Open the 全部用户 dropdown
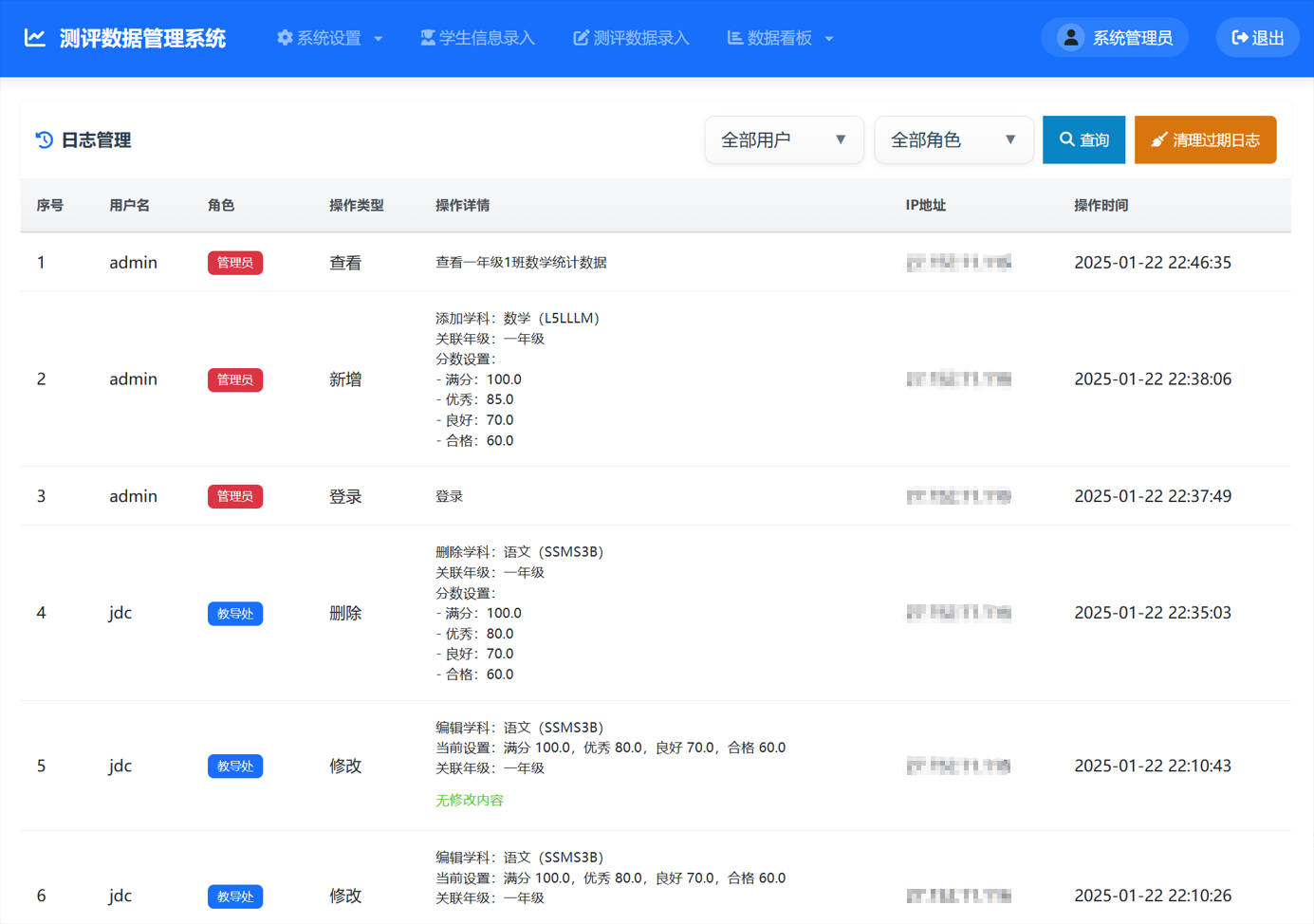The image size is (1314, 924). (784, 139)
